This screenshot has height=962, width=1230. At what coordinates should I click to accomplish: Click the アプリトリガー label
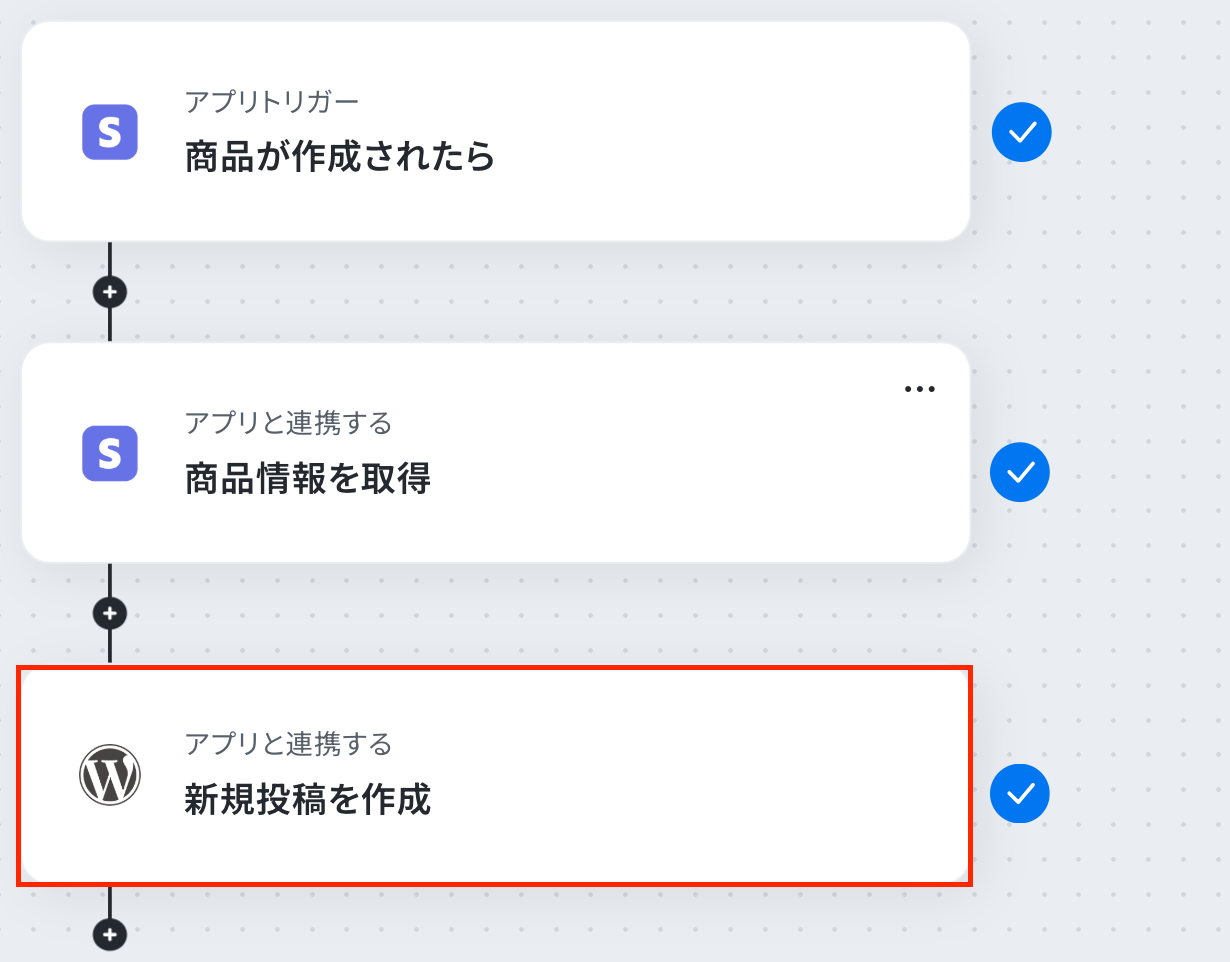(272, 101)
